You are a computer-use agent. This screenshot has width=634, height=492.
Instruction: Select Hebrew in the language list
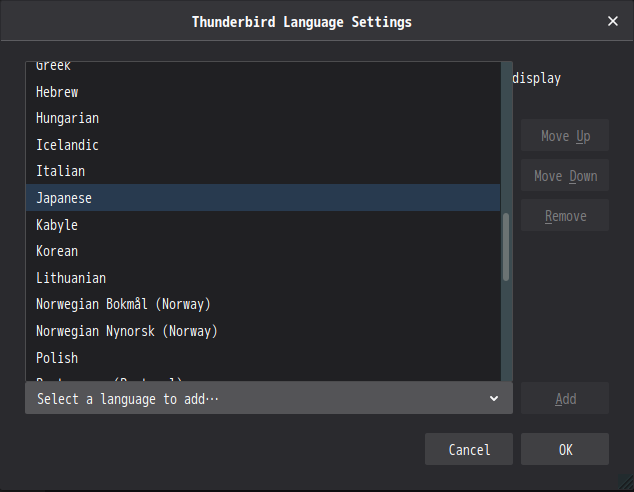point(263,92)
